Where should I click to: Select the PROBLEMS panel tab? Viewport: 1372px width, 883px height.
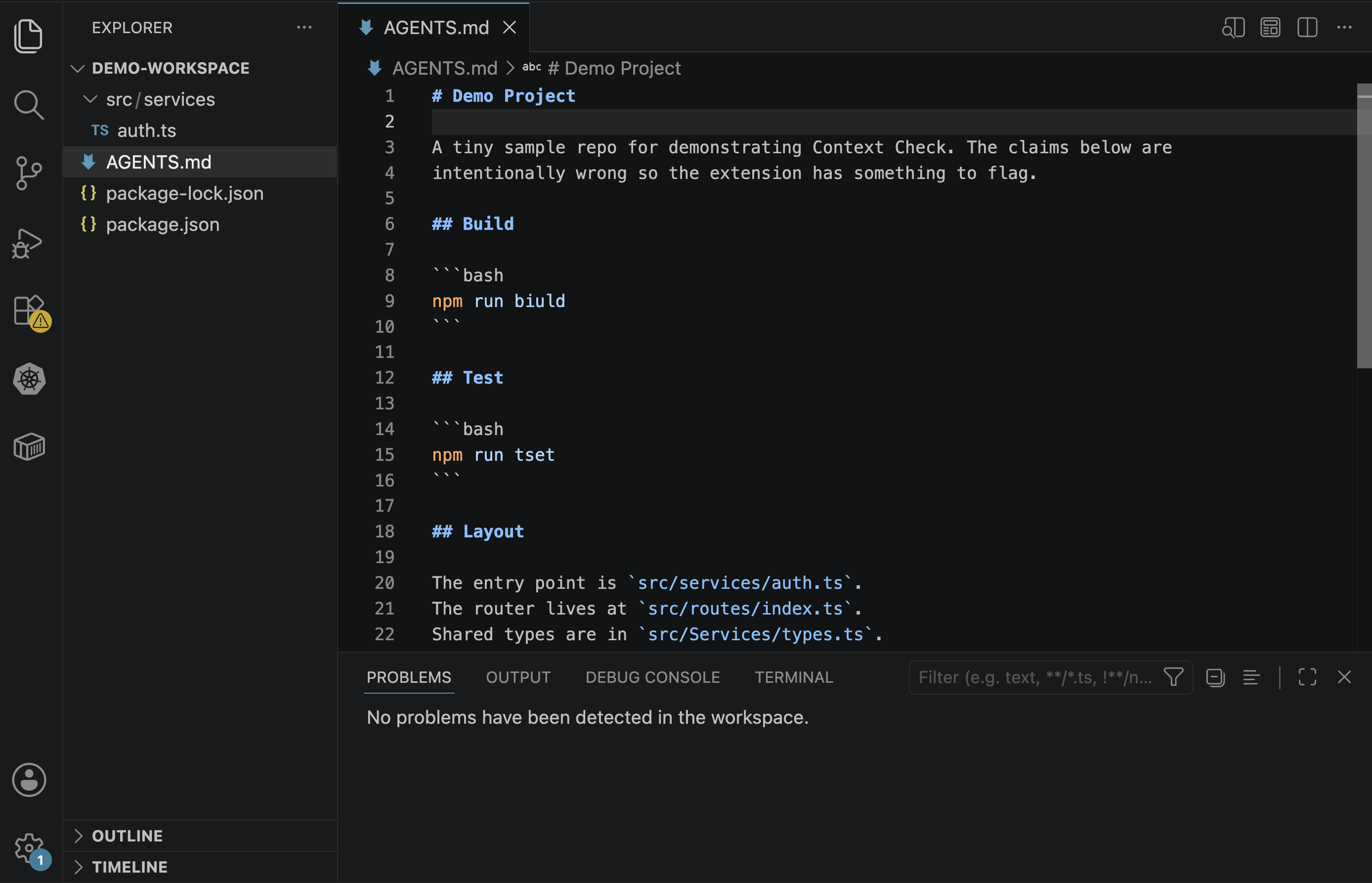coord(409,677)
